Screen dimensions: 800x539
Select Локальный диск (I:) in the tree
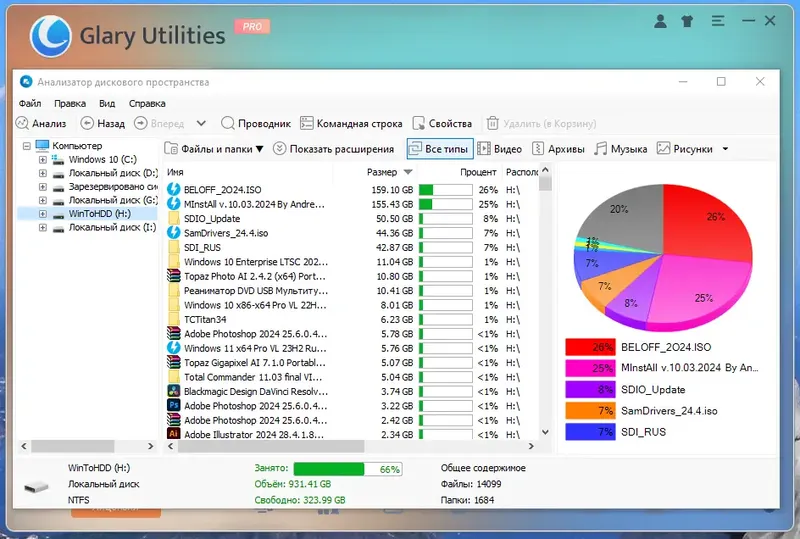pyautogui.click(x=112, y=228)
